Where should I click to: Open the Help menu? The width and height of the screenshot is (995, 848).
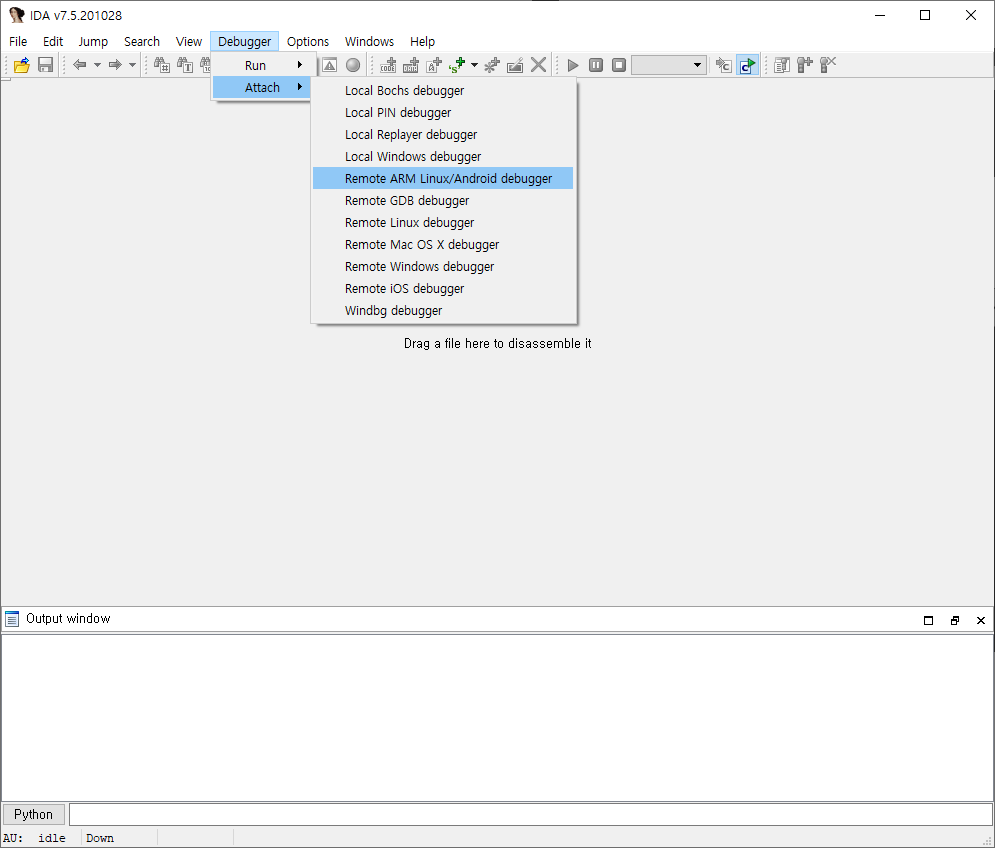click(422, 41)
